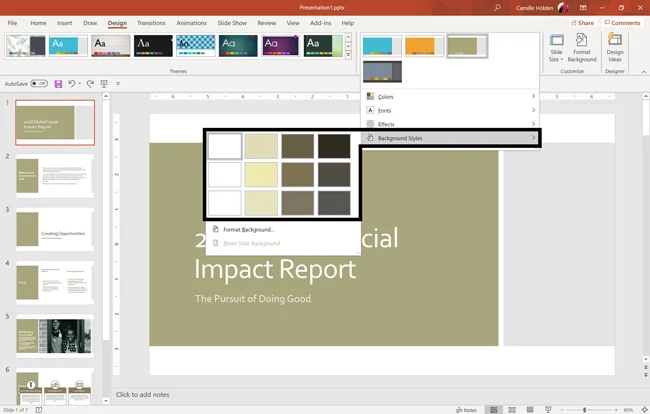The width and height of the screenshot is (650, 414).
Task: Click the Colors icon in variants menu
Action: pyautogui.click(x=370, y=96)
